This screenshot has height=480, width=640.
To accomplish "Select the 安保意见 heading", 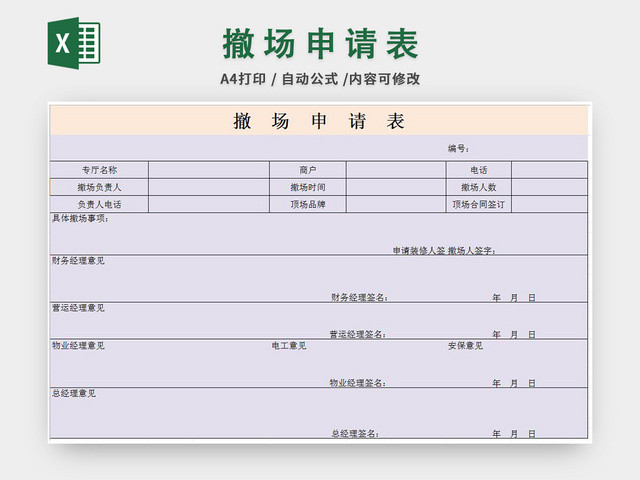I will pos(465,346).
